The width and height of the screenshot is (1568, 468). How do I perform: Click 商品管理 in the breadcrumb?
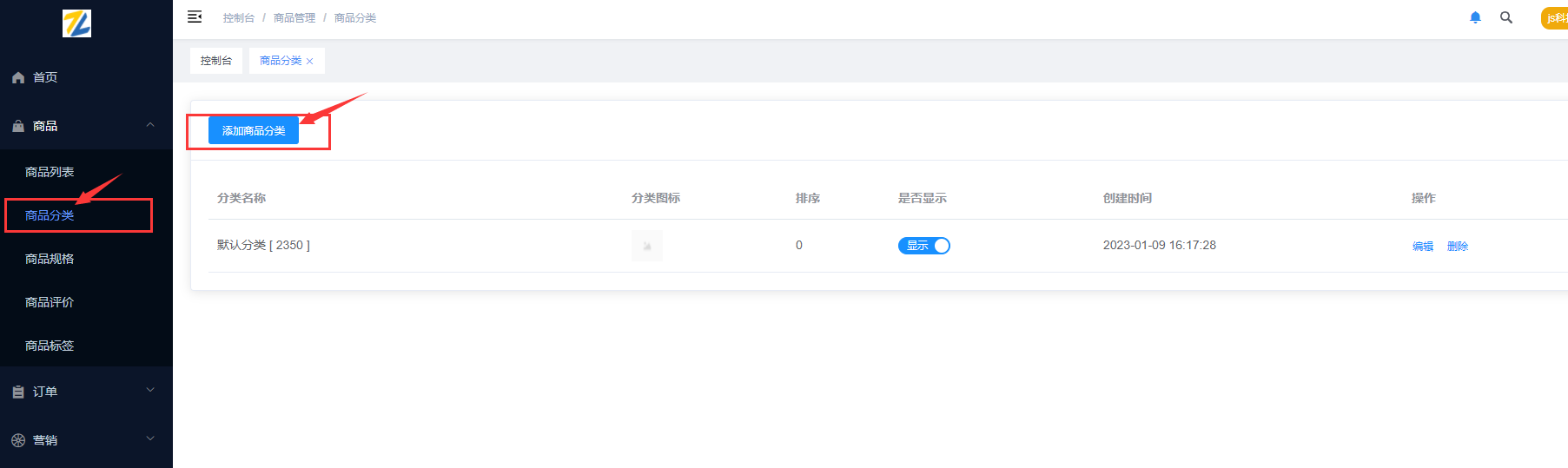point(294,18)
